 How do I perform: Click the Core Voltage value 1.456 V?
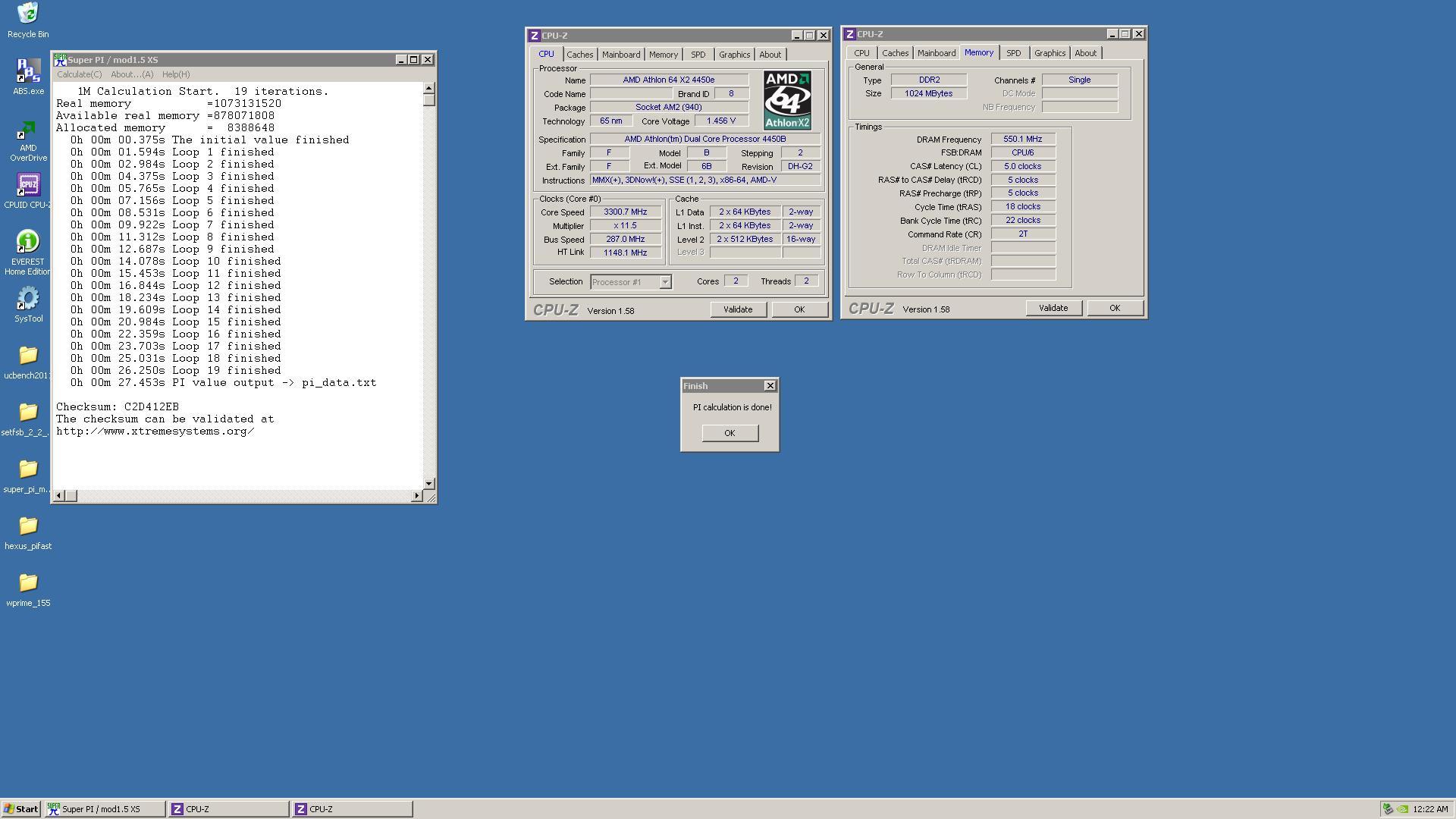(720, 121)
